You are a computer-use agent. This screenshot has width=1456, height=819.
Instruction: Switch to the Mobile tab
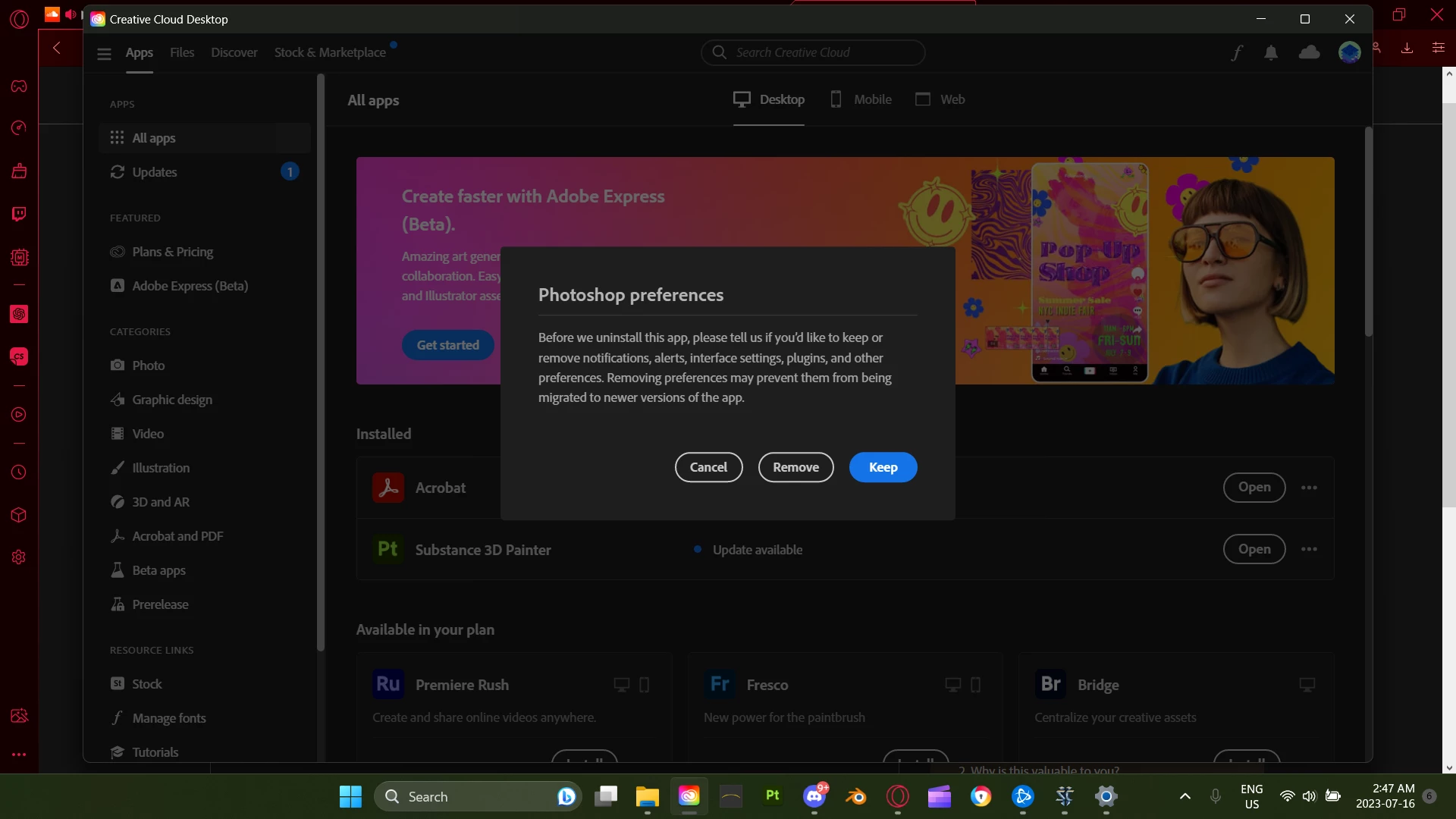coord(861,99)
